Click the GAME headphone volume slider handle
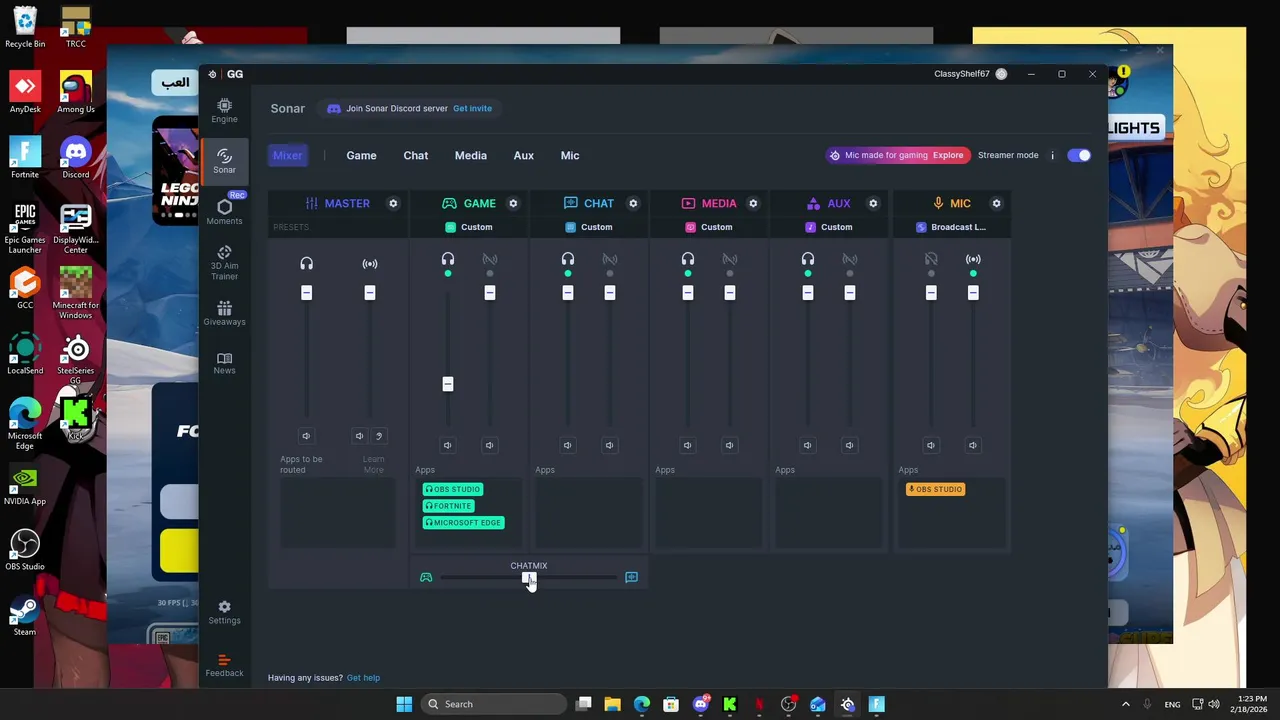The height and width of the screenshot is (720, 1280). coord(447,384)
